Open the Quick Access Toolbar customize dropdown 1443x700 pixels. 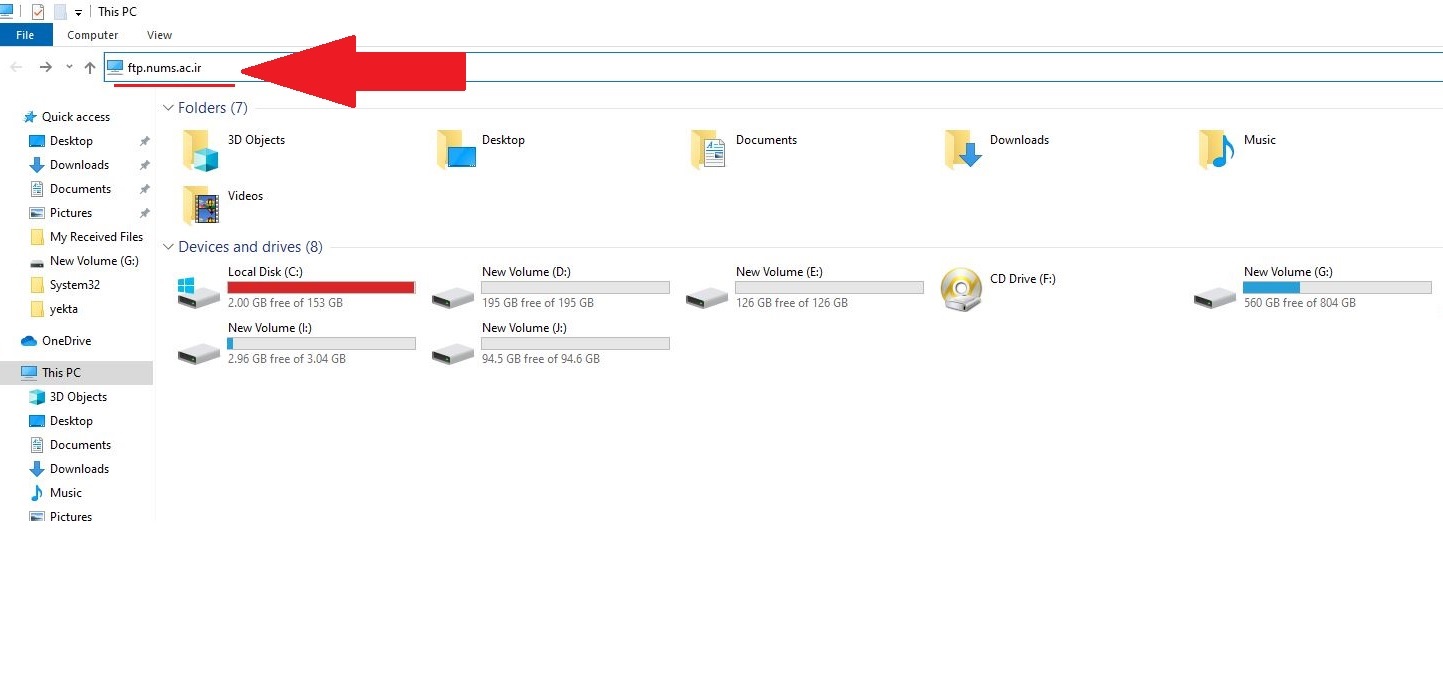pos(79,13)
